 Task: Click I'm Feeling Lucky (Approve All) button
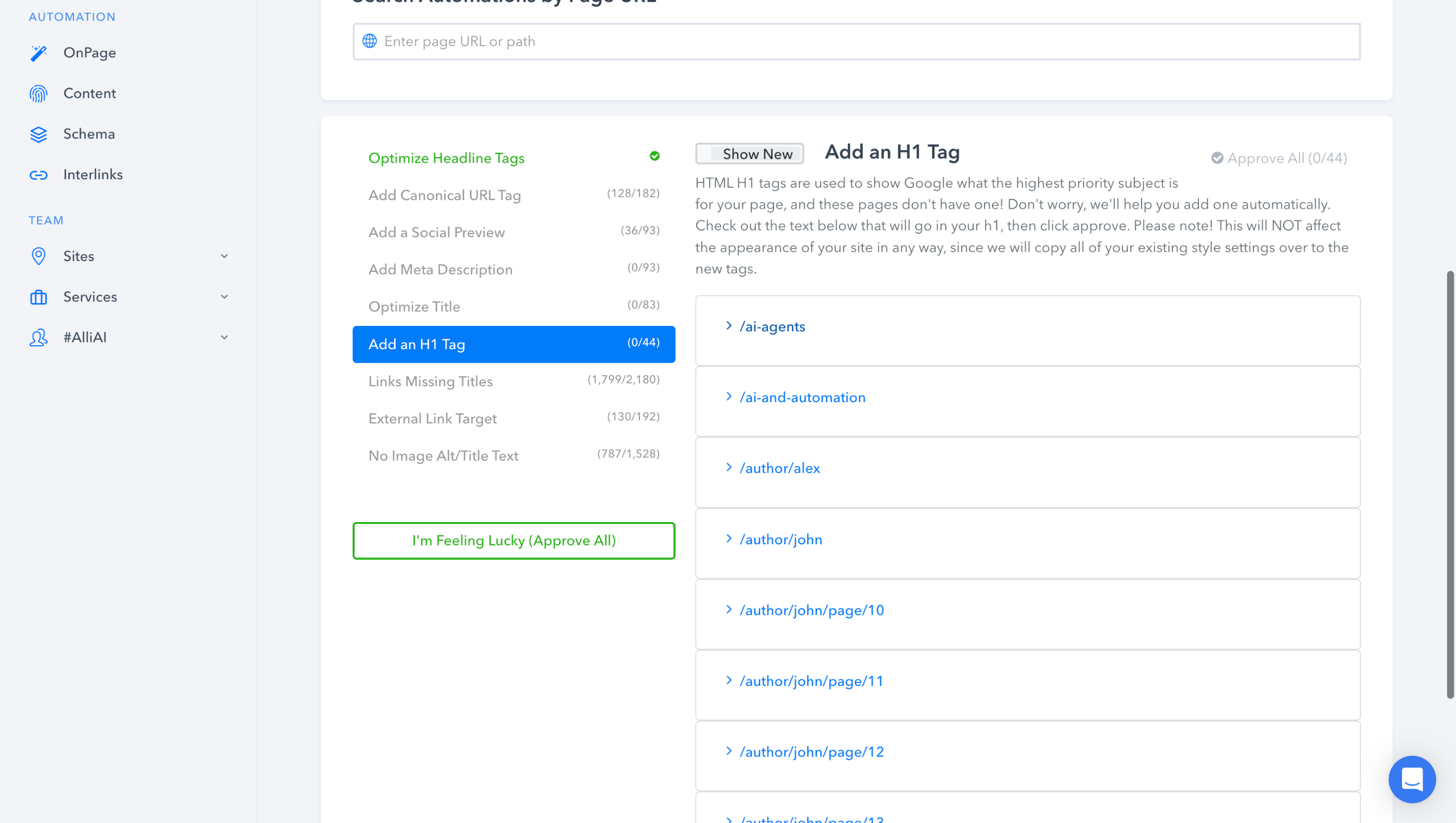tap(514, 540)
